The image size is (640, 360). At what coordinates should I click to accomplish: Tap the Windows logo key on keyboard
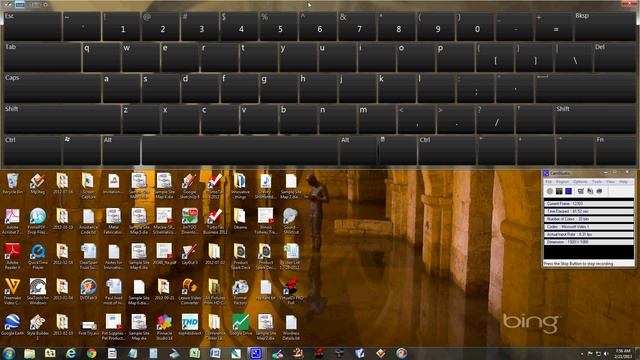point(82,150)
